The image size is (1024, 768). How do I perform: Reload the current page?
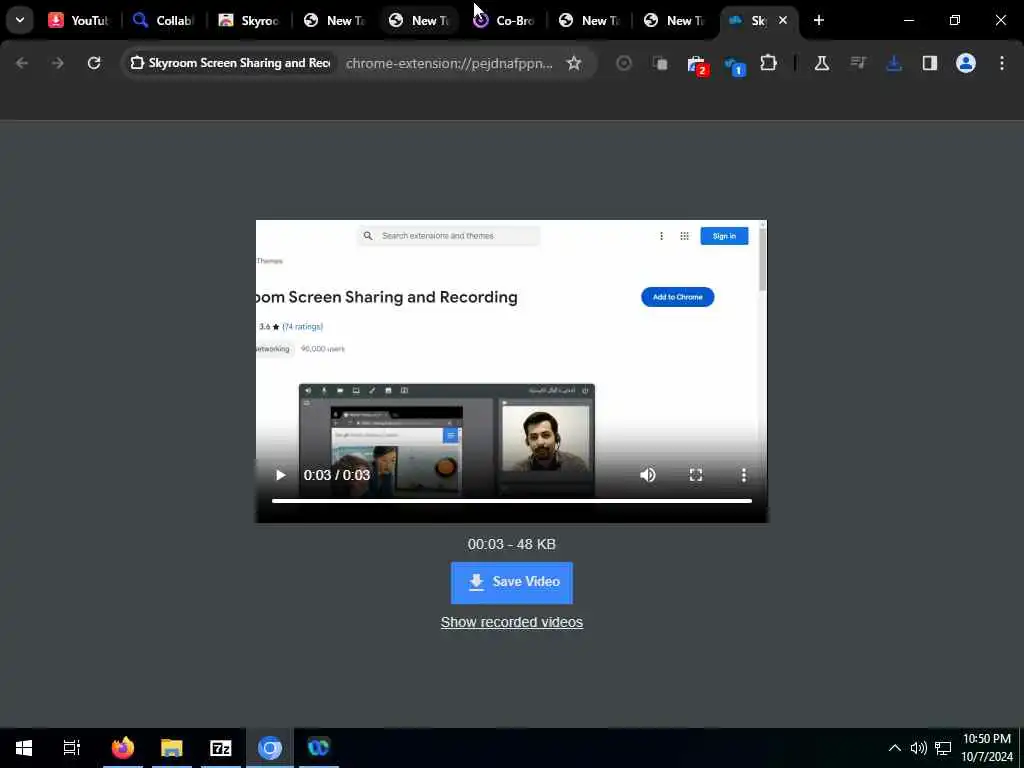point(94,63)
